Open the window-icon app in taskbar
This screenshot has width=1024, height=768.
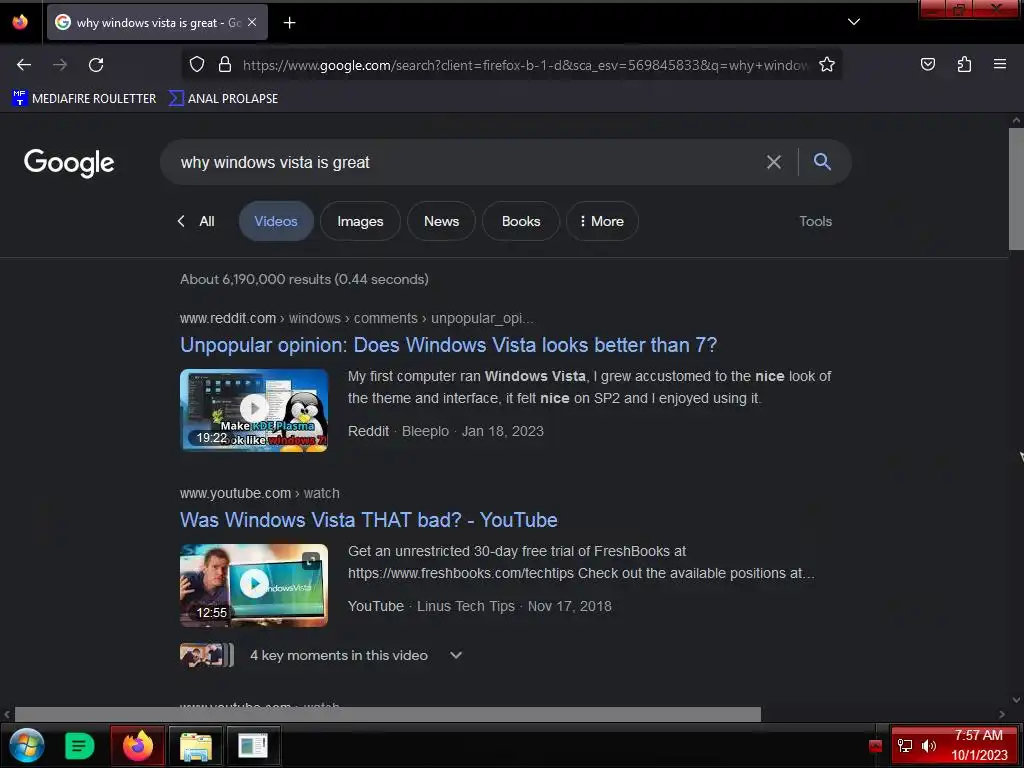coord(253,745)
